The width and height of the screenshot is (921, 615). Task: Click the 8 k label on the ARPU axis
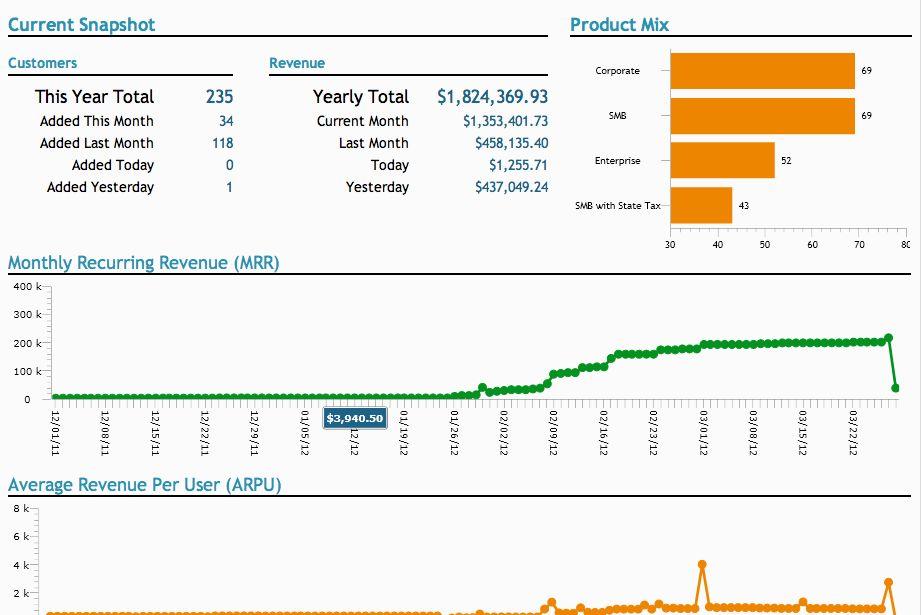tap(21, 509)
